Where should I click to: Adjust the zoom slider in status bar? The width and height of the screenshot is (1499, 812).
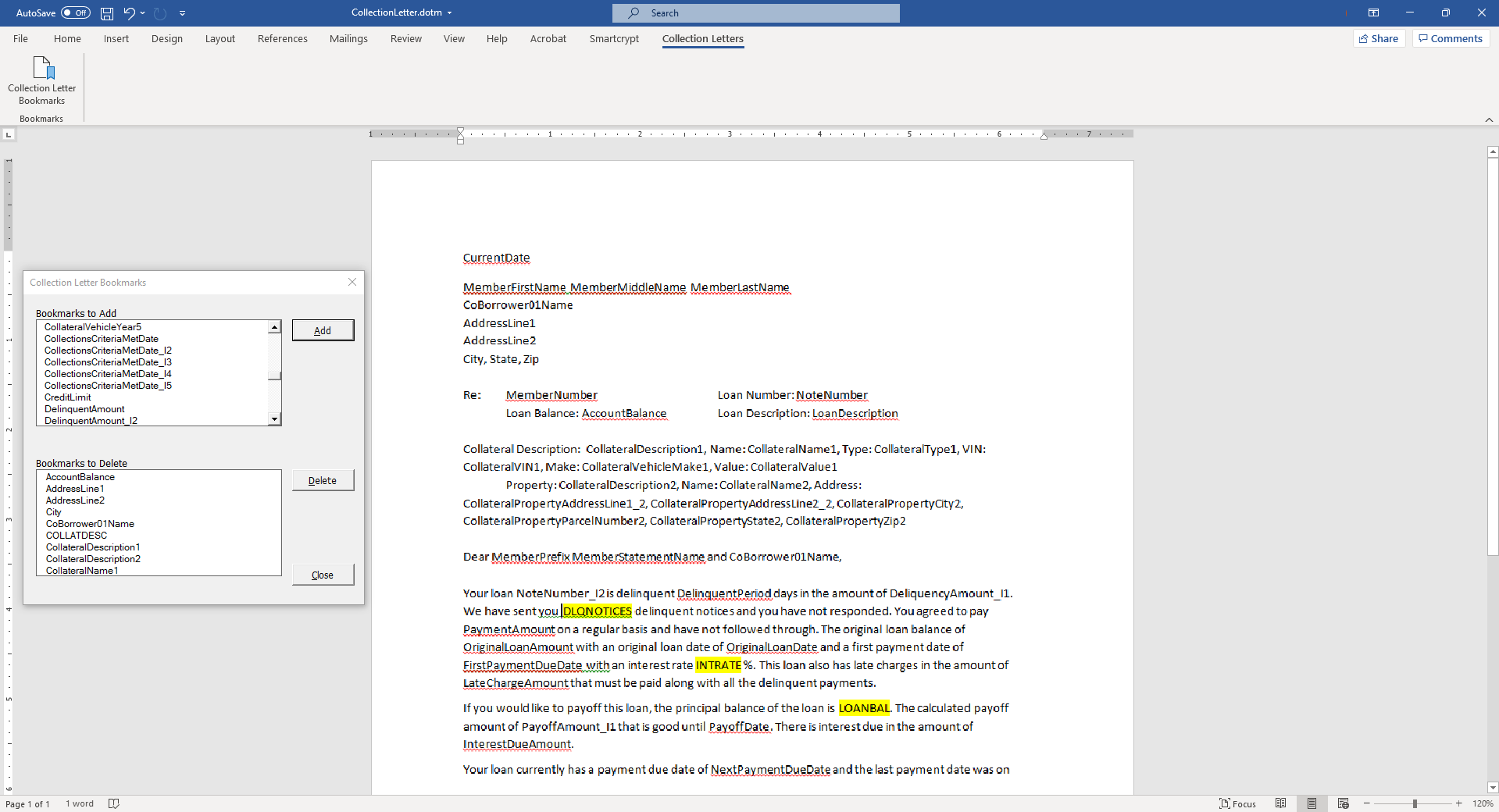(x=1414, y=803)
